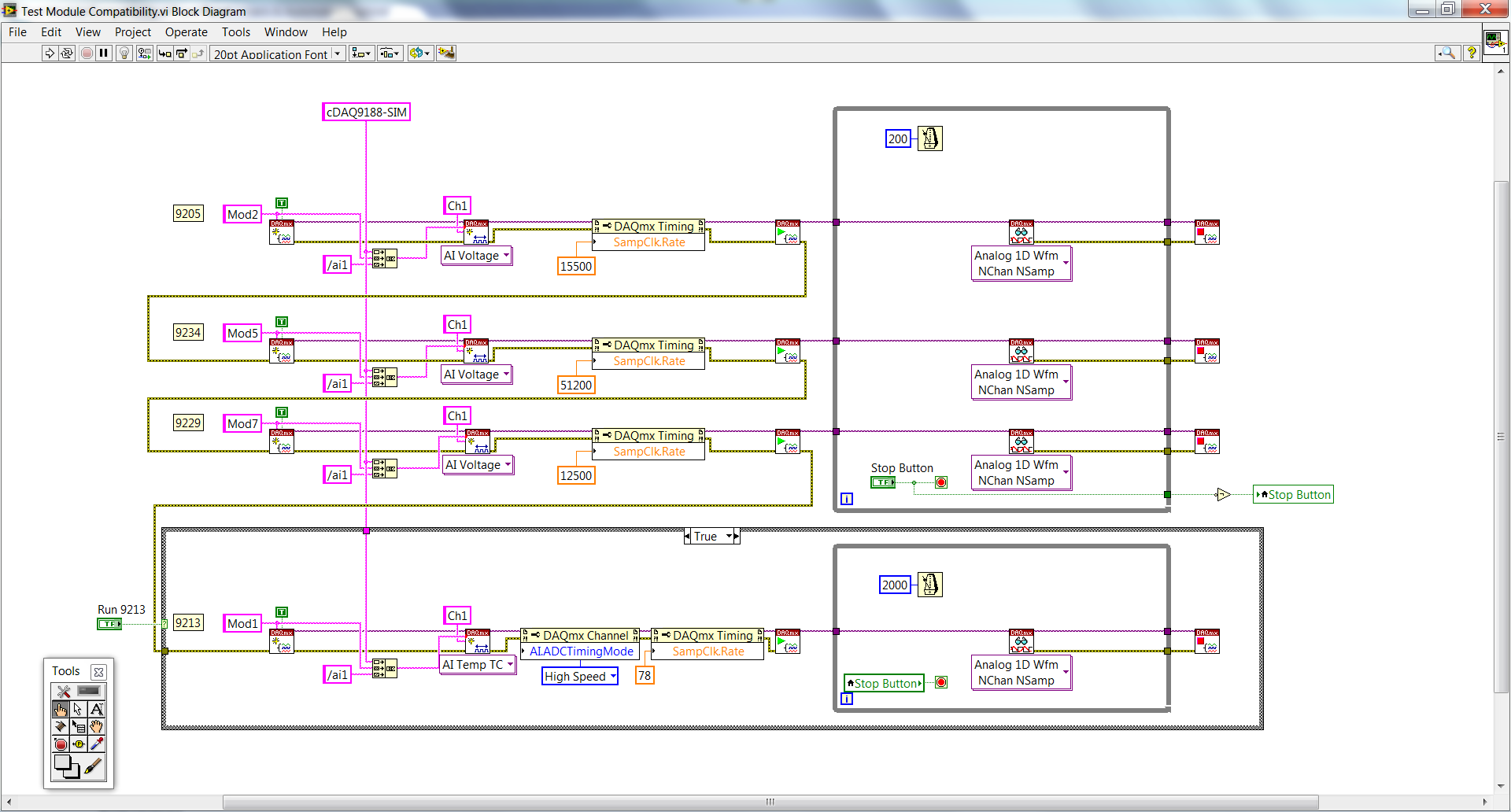The image size is (1511, 812).
Task: Select the Positioning arrow tool
Action: (x=78, y=709)
